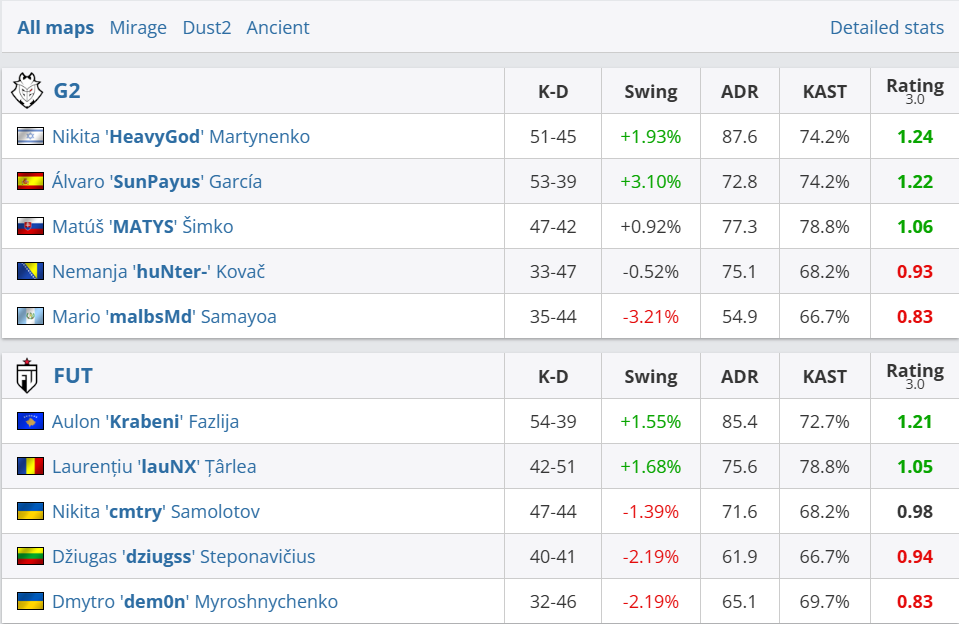Open the Detailed stats link
959x624 pixels.
pos(886,27)
